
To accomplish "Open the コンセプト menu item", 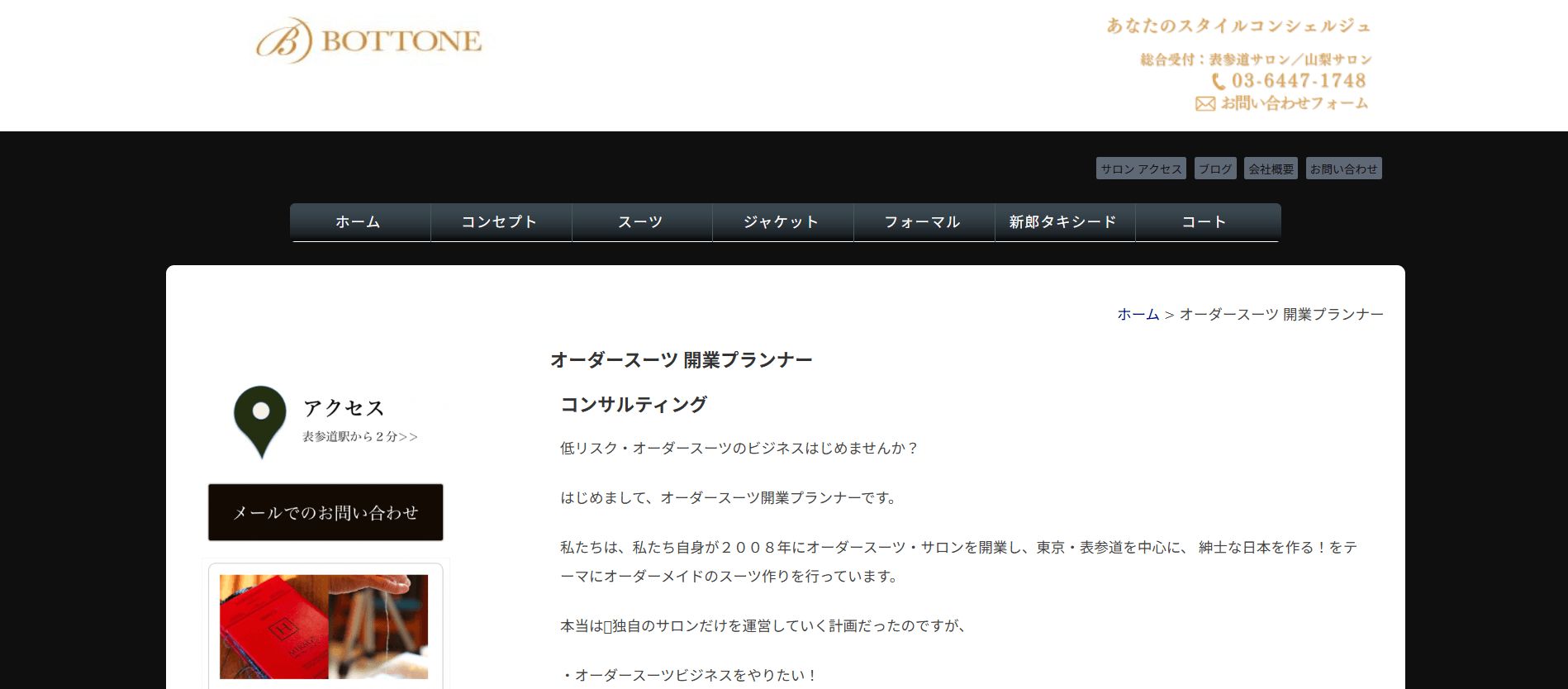I will [x=501, y=222].
